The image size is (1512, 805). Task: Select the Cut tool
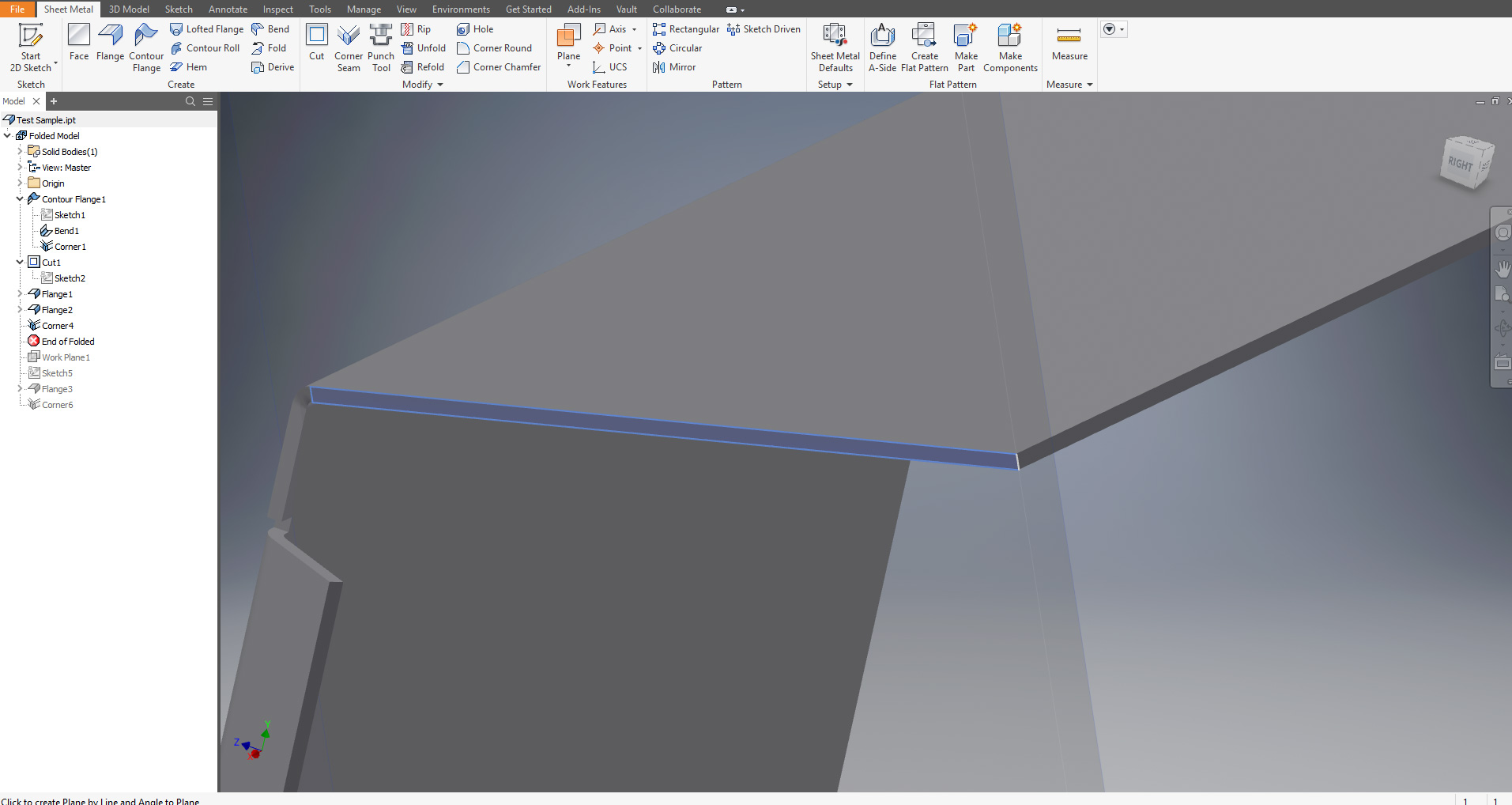[x=317, y=43]
